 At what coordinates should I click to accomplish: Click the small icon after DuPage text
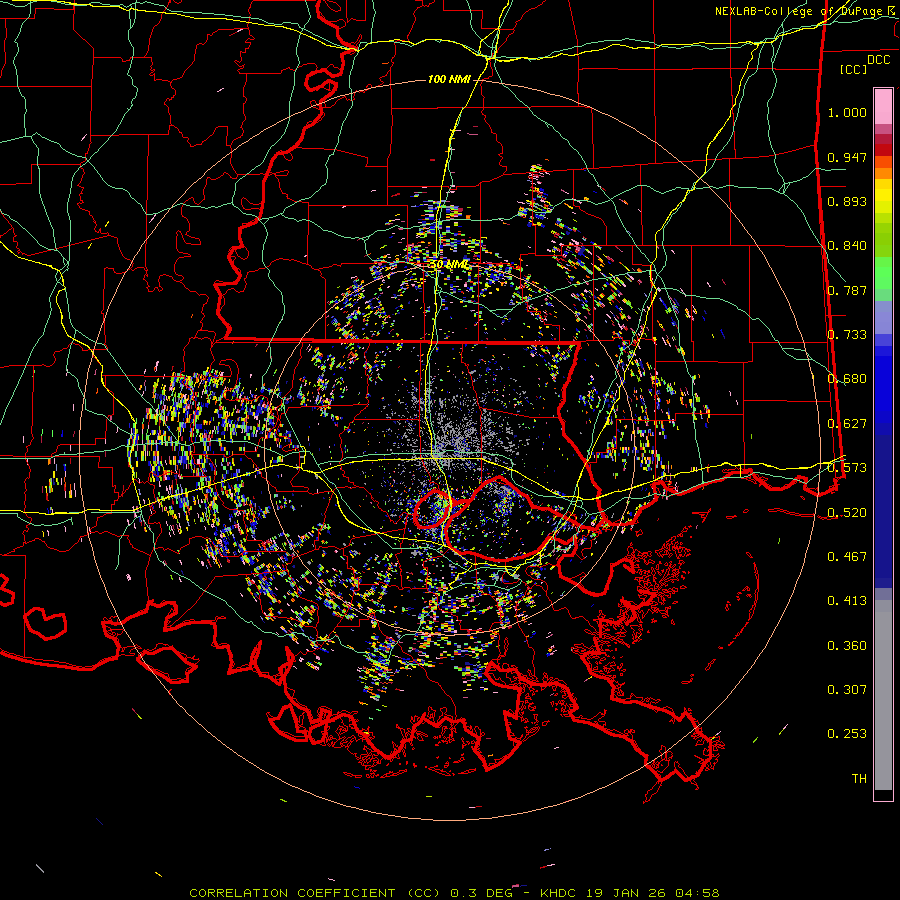[x=891, y=11]
